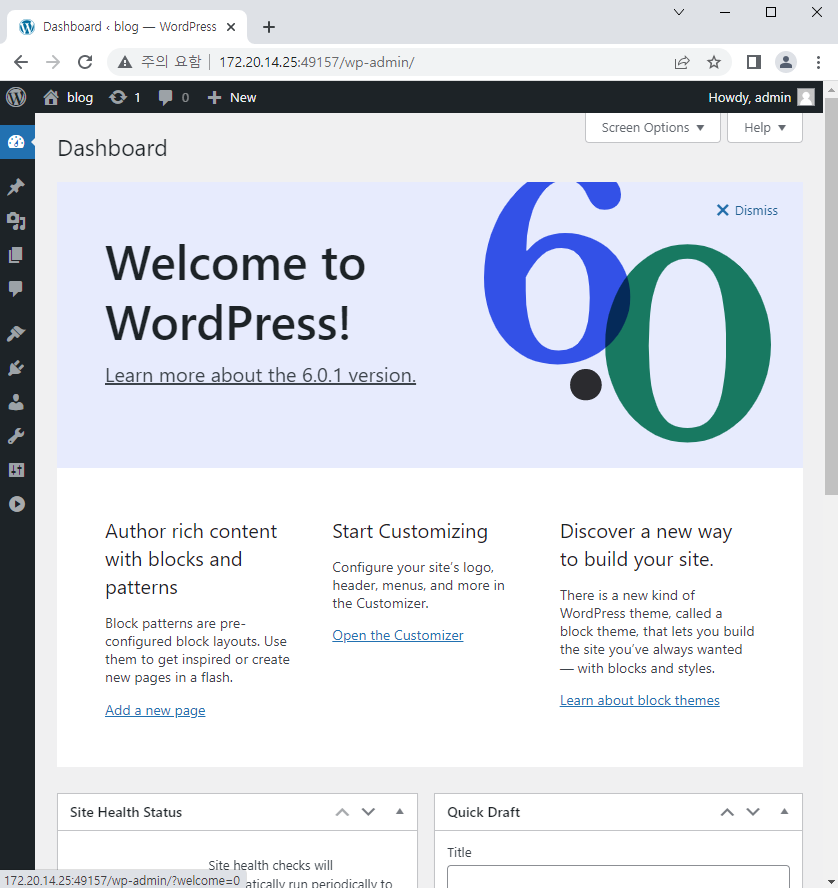The width and height of the screenshot is (838, 888).
Task: Move Site Health Status widget down
Action: coord(368,812)
